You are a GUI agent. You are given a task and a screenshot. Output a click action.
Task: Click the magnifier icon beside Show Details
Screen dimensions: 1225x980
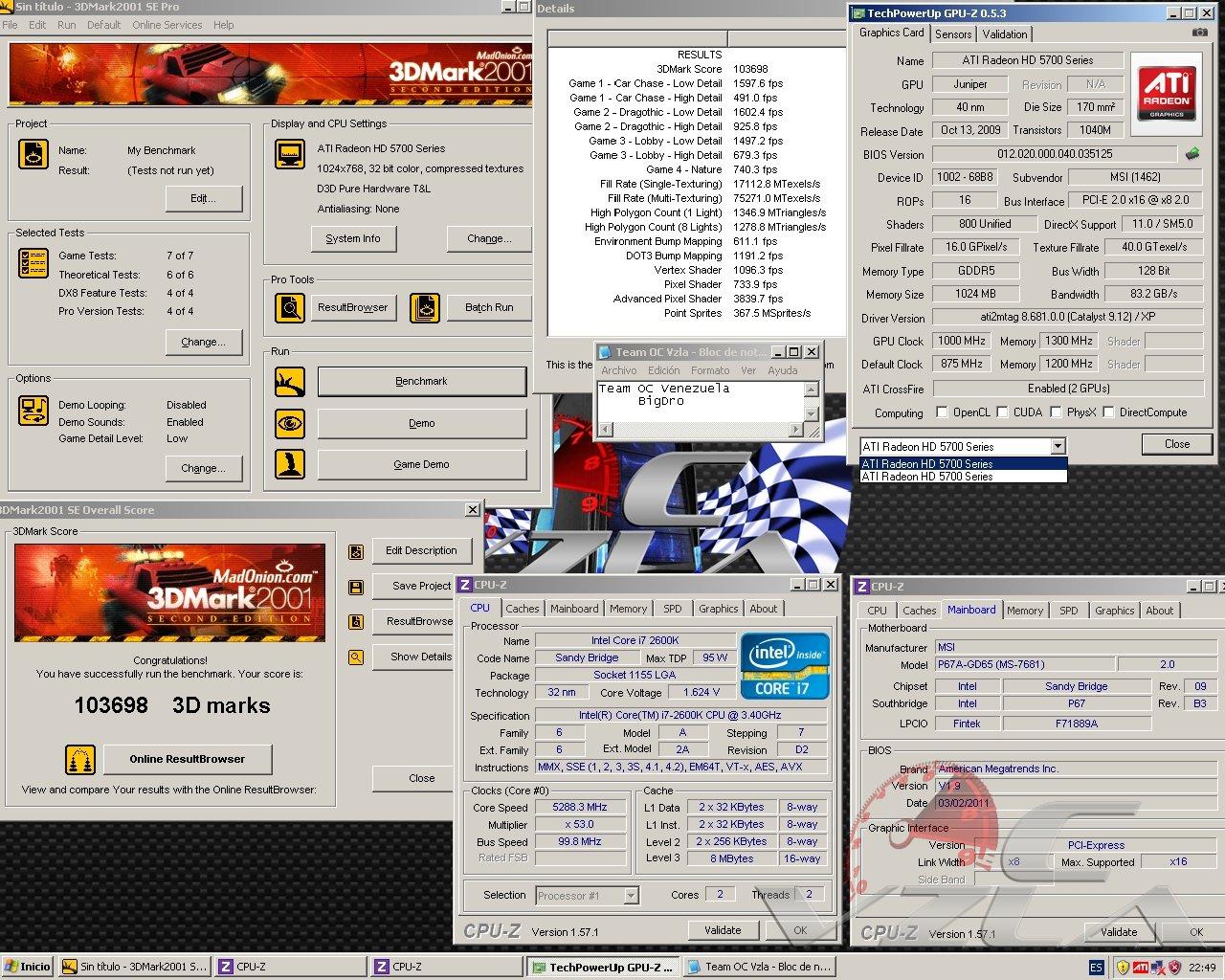tap(356, 657)
